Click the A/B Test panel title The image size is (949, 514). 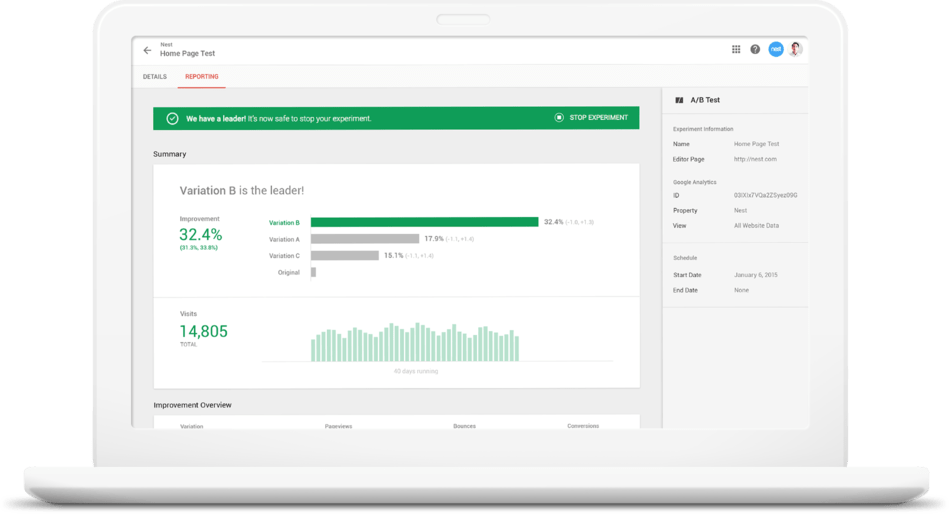705,100
